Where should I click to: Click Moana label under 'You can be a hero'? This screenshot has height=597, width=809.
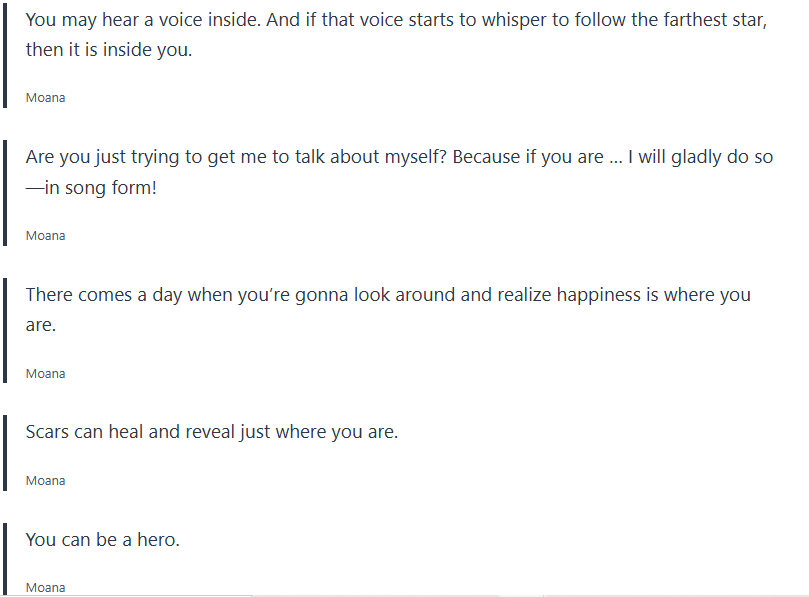(45, 588)
